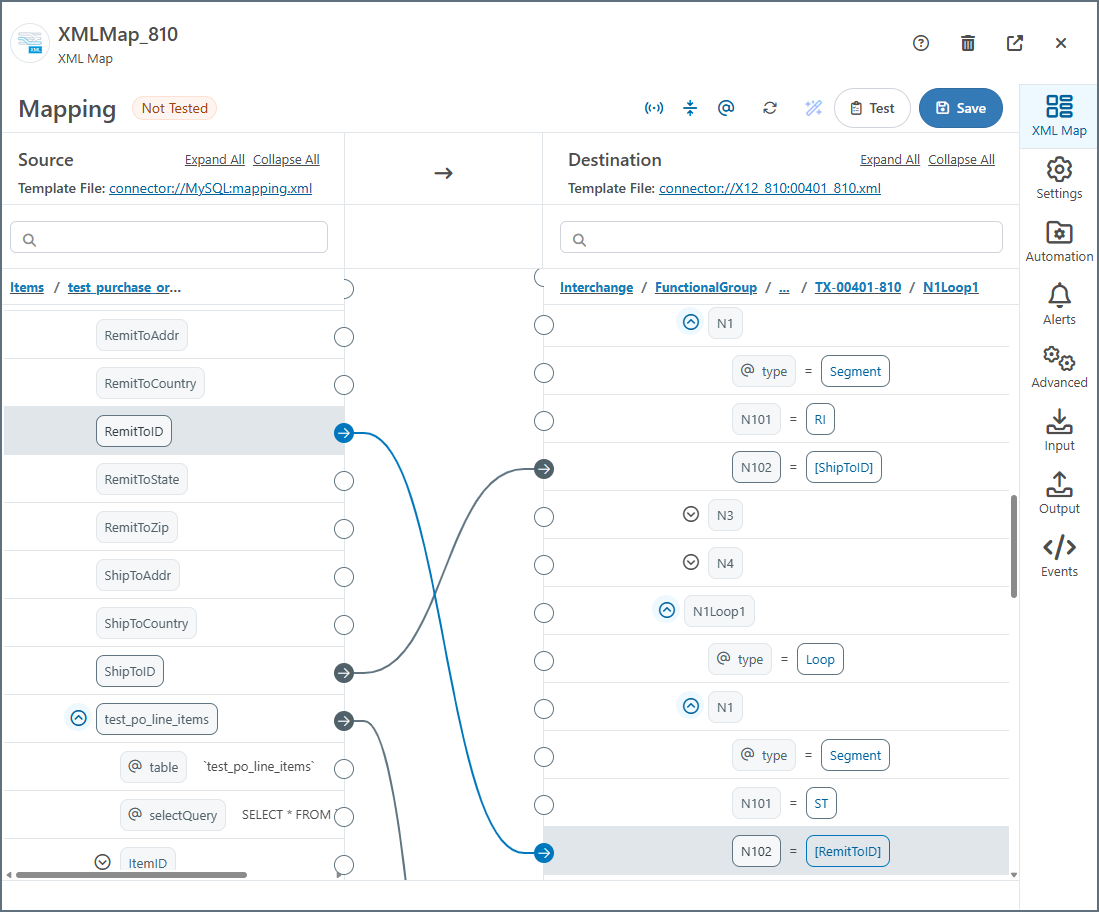
Task: Collapse the test_po_line_items source node
Action: pos(78,718)
